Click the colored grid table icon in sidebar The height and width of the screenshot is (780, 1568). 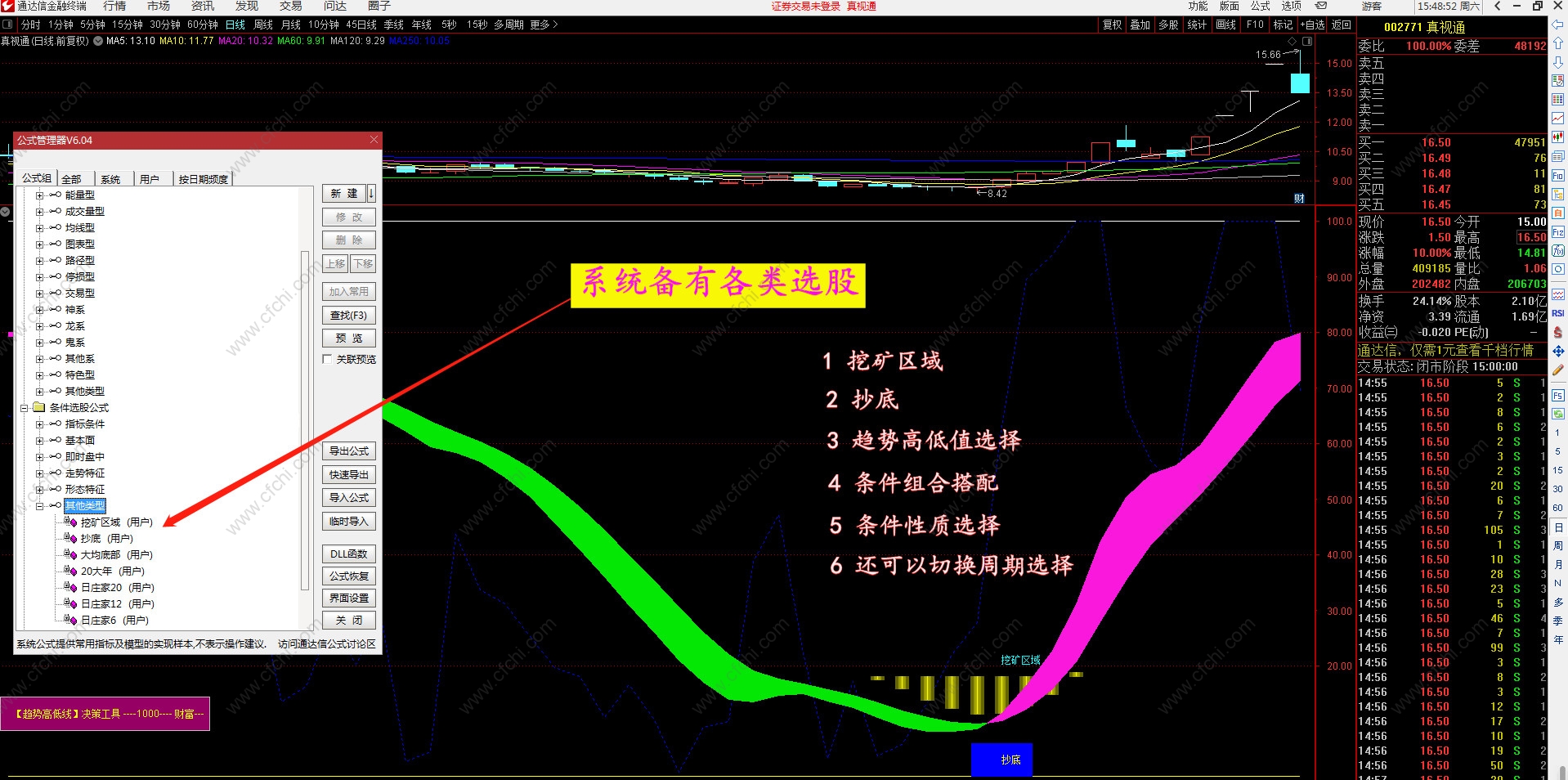pos(1558,99)
